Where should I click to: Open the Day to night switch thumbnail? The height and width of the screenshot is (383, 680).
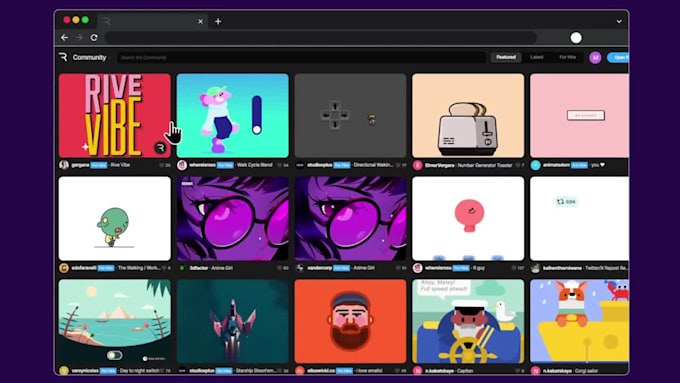point(115,321)
